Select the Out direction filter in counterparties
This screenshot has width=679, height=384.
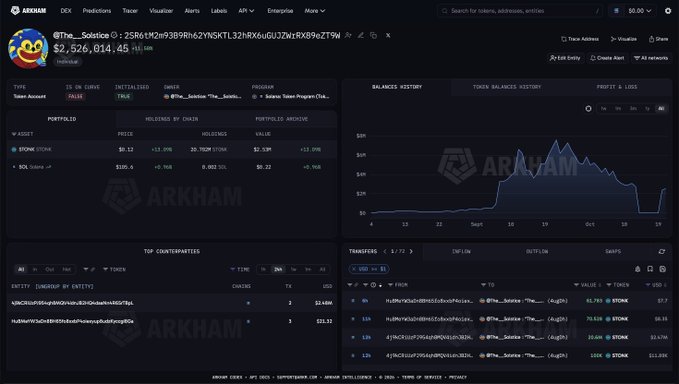(50, 269)
